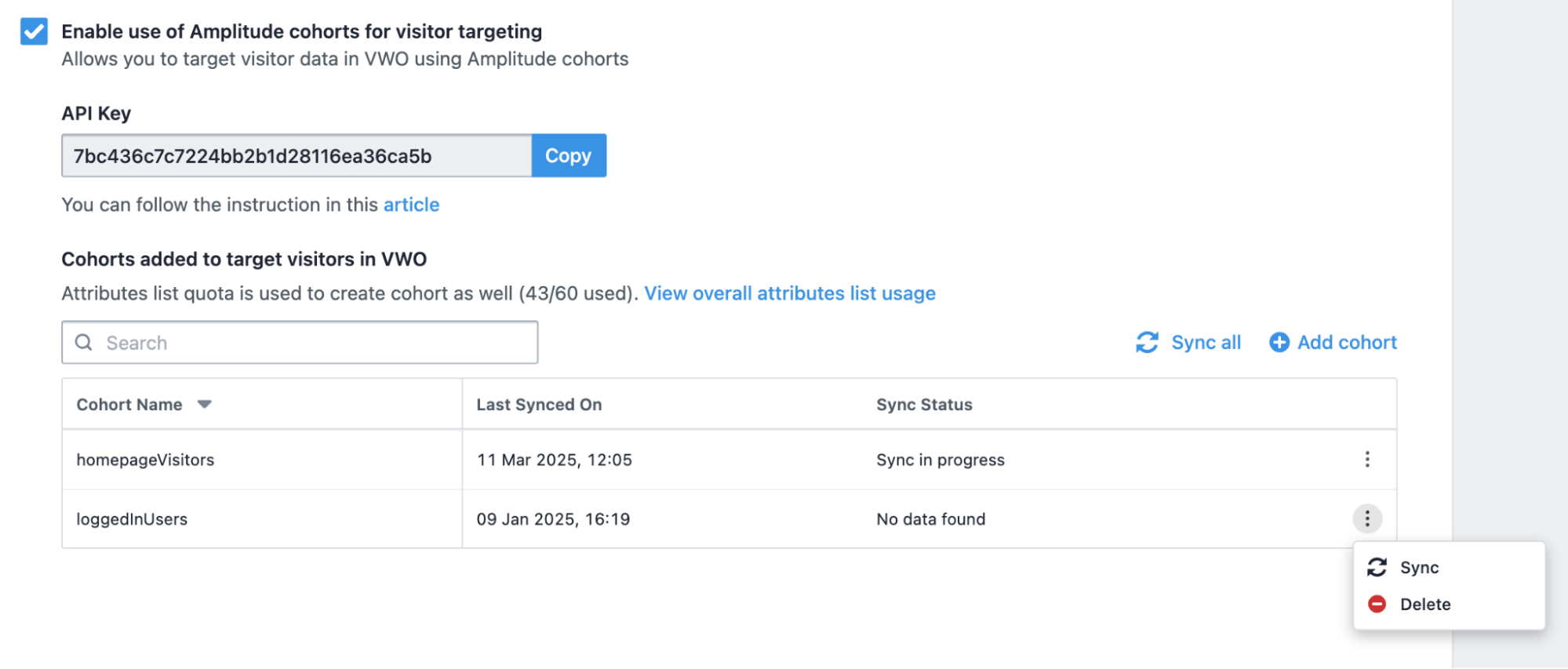Click the red Delete minus icon
Viewport: 1568px width, 669px height.
click(1377, 604)
